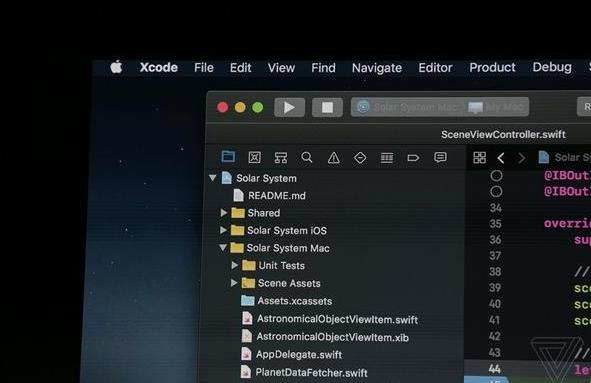Show the Symbol navigator

[281, 157]
